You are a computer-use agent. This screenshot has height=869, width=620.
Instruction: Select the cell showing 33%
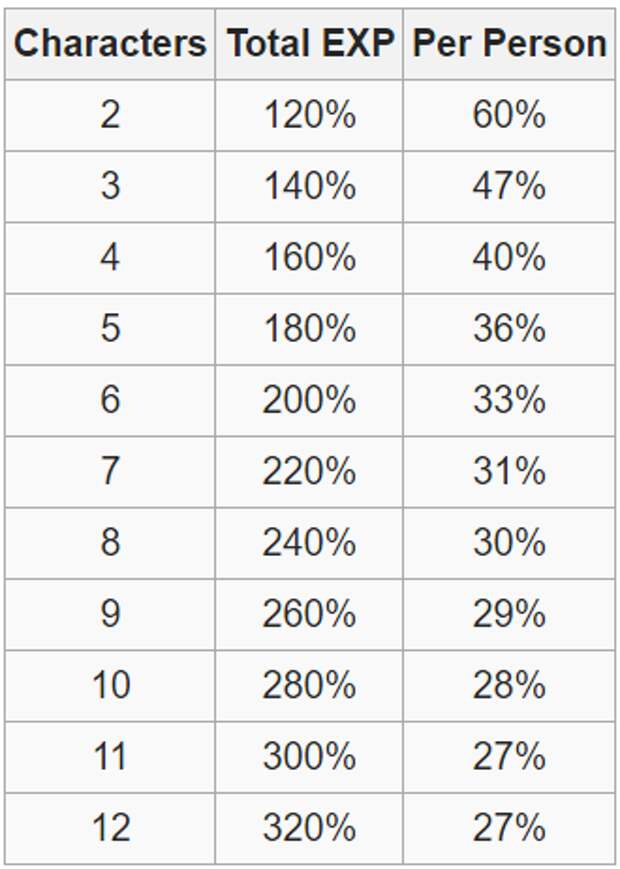click(509, 400)
